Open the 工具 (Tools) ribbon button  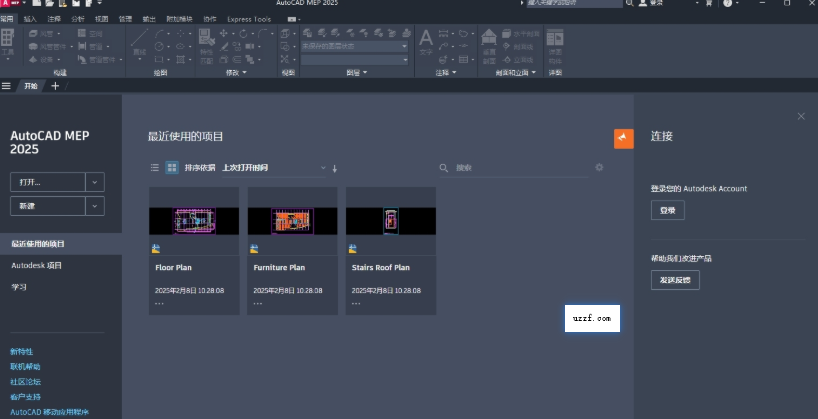(7, 45)
